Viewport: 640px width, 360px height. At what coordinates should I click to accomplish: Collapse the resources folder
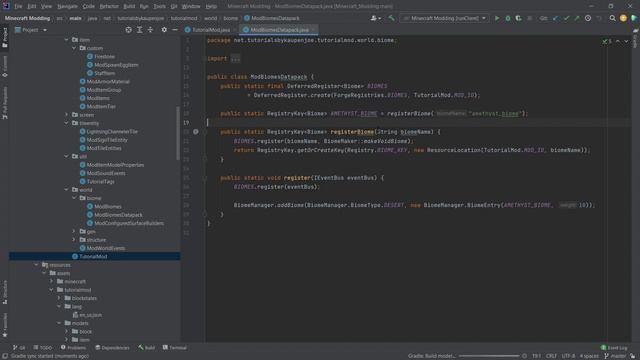coord(36,265)
